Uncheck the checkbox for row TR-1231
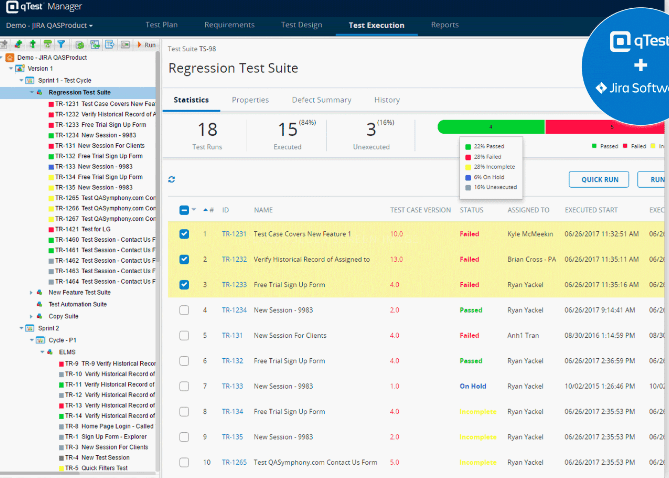The width and height of the screenshot is (669, 478). (x=183, y=234)
